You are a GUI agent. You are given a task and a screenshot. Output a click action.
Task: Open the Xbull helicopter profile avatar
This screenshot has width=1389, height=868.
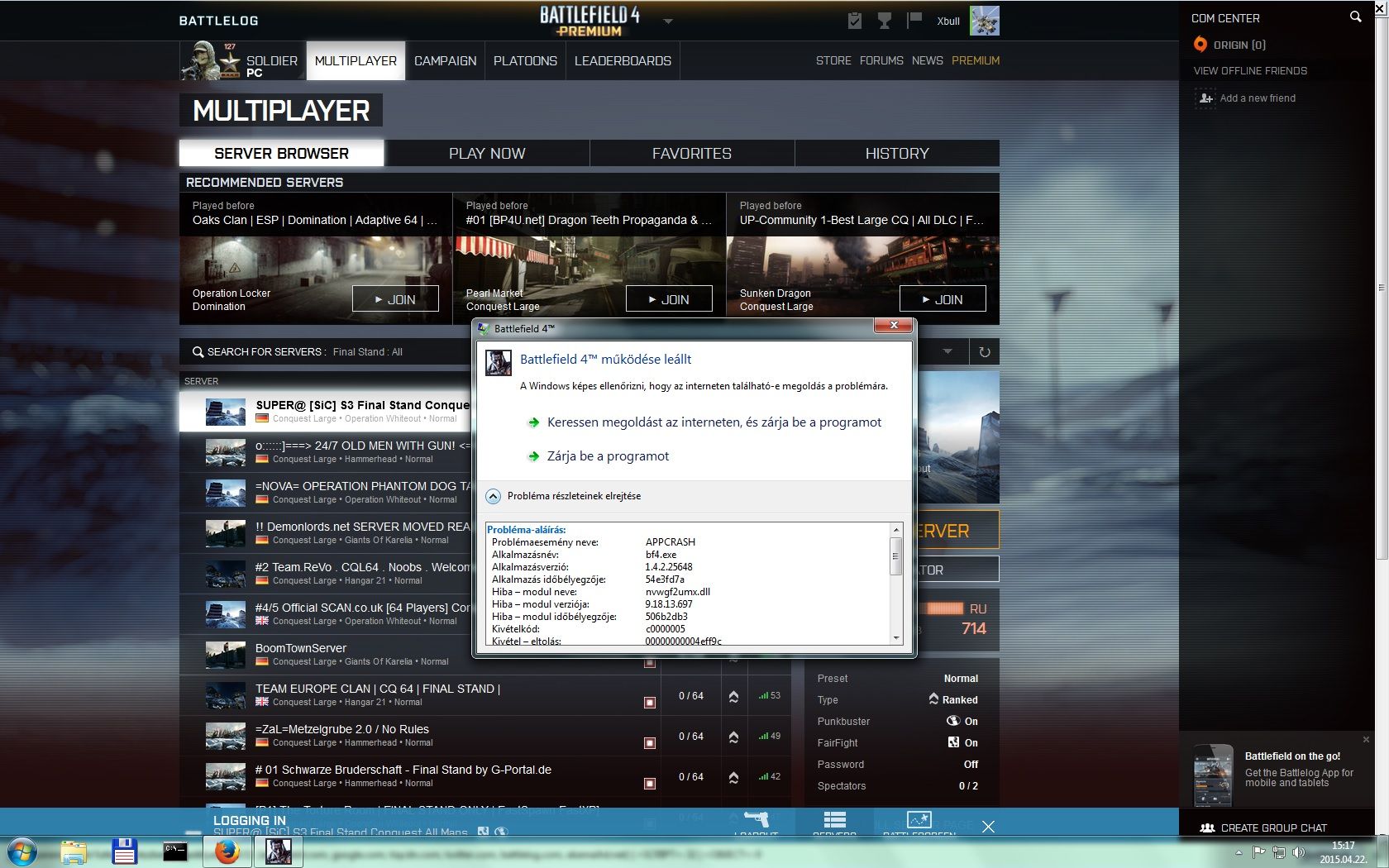coord(985,21)
